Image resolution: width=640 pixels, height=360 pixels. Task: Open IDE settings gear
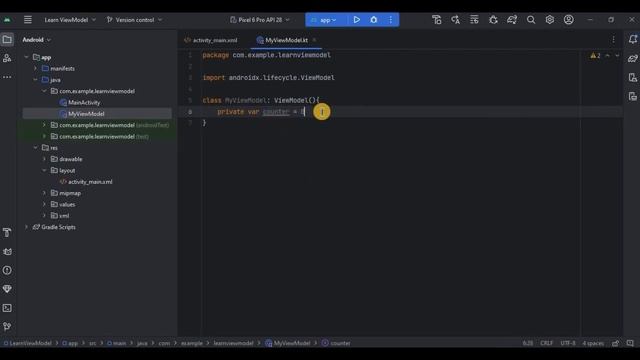click(x=550, y=20)
